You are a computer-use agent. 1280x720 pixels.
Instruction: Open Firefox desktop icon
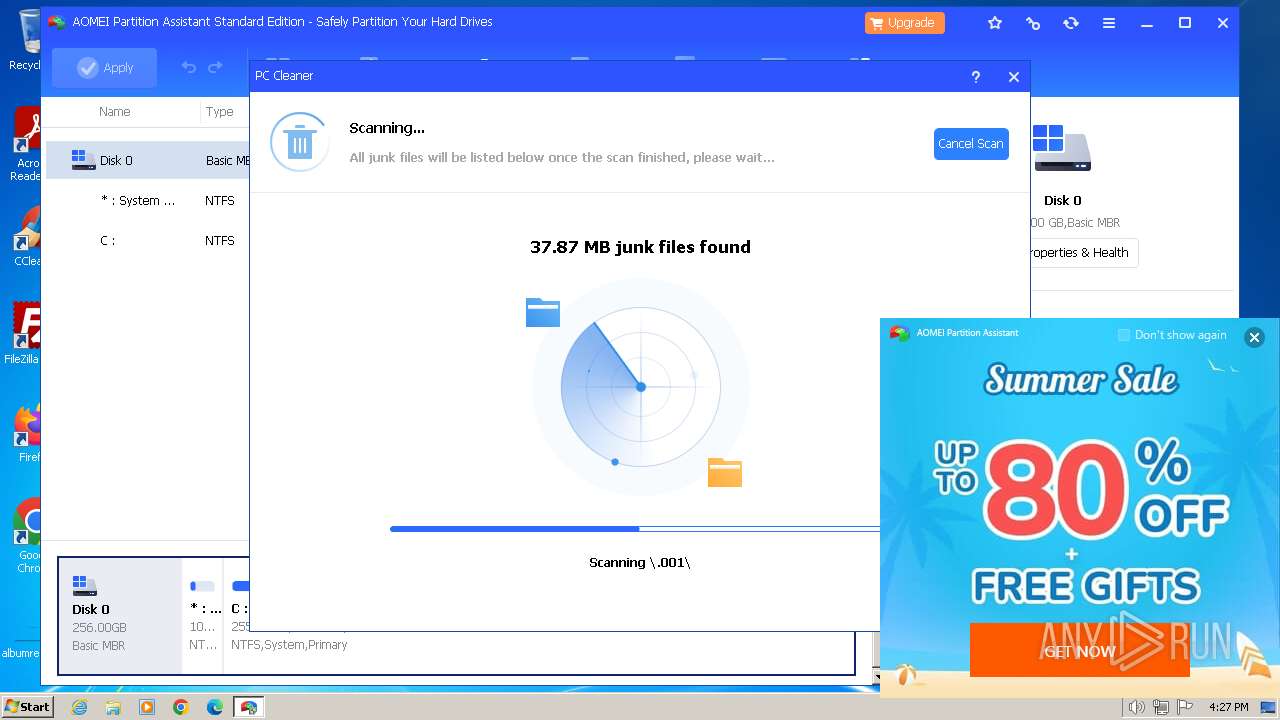(x=28, y=433)
